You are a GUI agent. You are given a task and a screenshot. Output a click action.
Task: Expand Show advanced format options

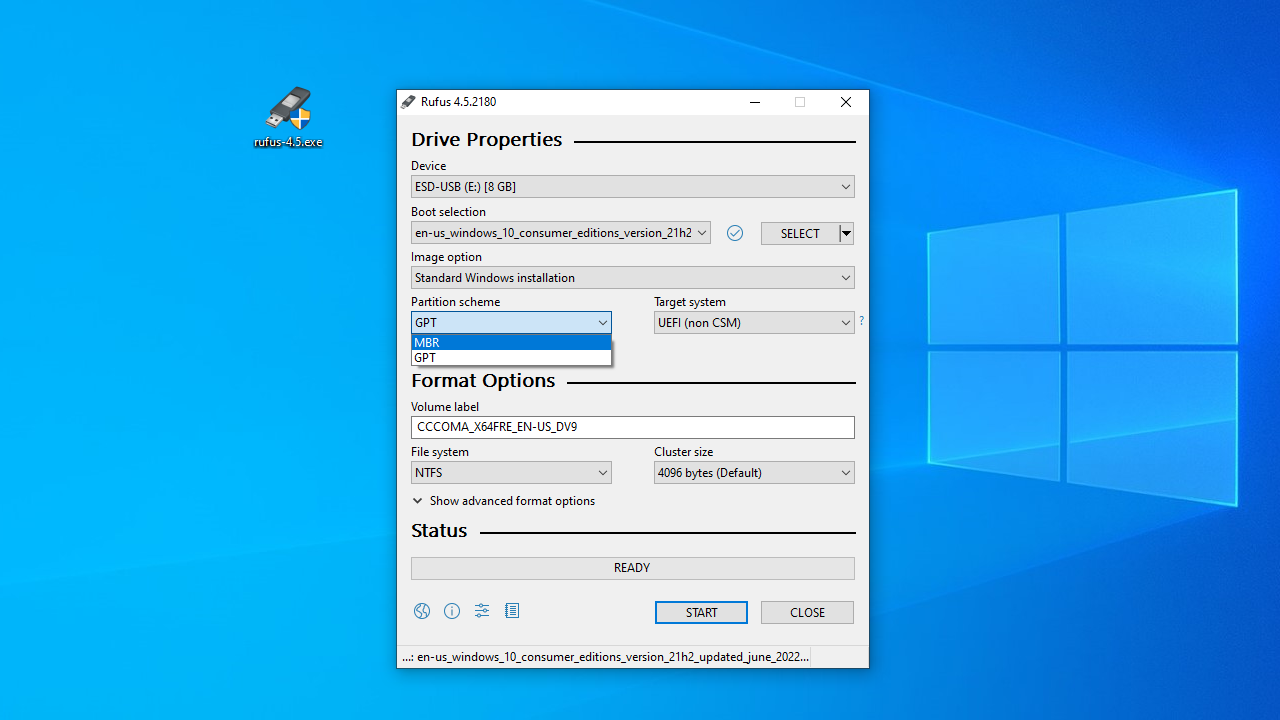point(503,501)
